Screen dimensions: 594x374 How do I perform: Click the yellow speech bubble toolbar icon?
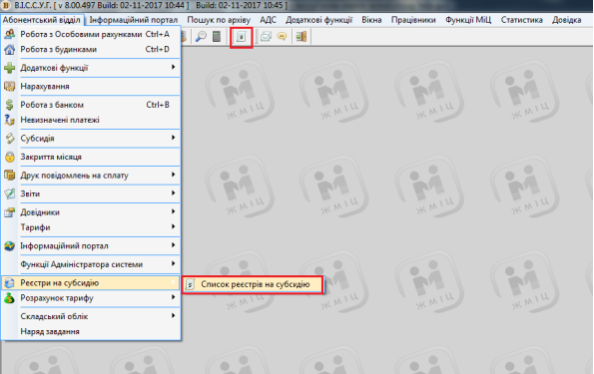[x=282, y=36]
